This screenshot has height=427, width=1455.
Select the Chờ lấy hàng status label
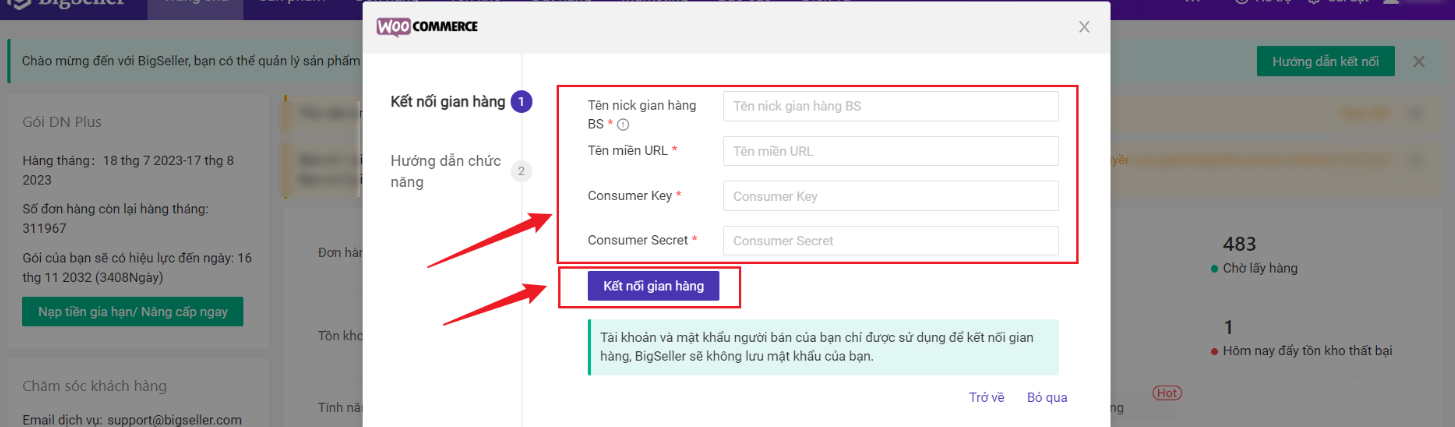(x=1260, y=269)
